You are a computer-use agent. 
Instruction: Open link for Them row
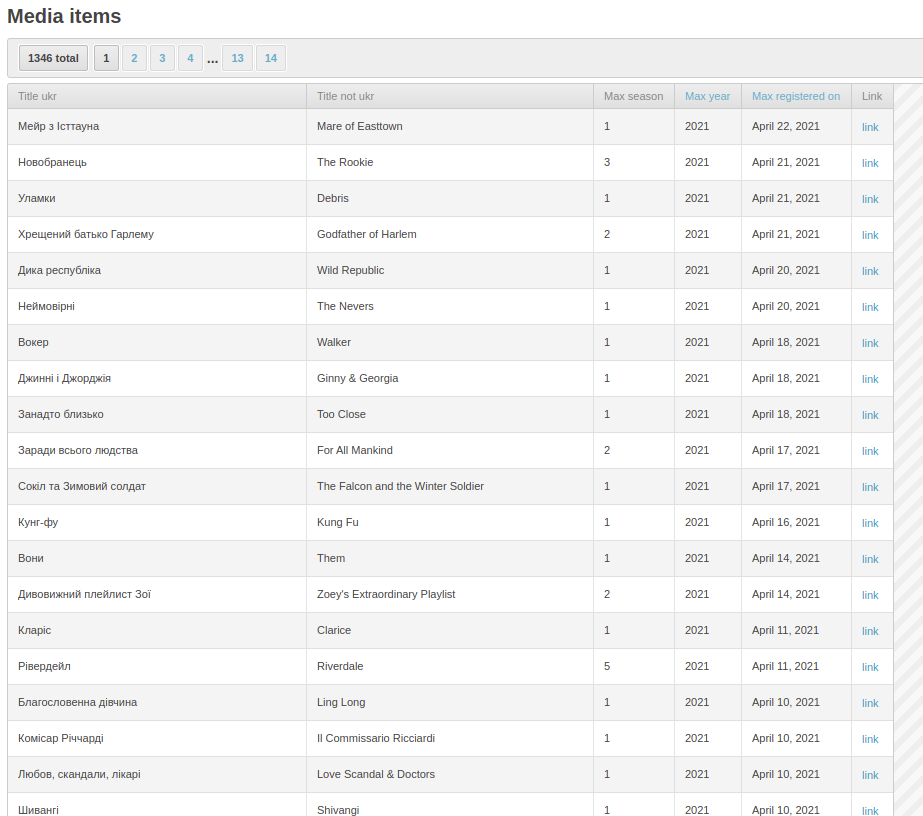[x=870, y=559]
